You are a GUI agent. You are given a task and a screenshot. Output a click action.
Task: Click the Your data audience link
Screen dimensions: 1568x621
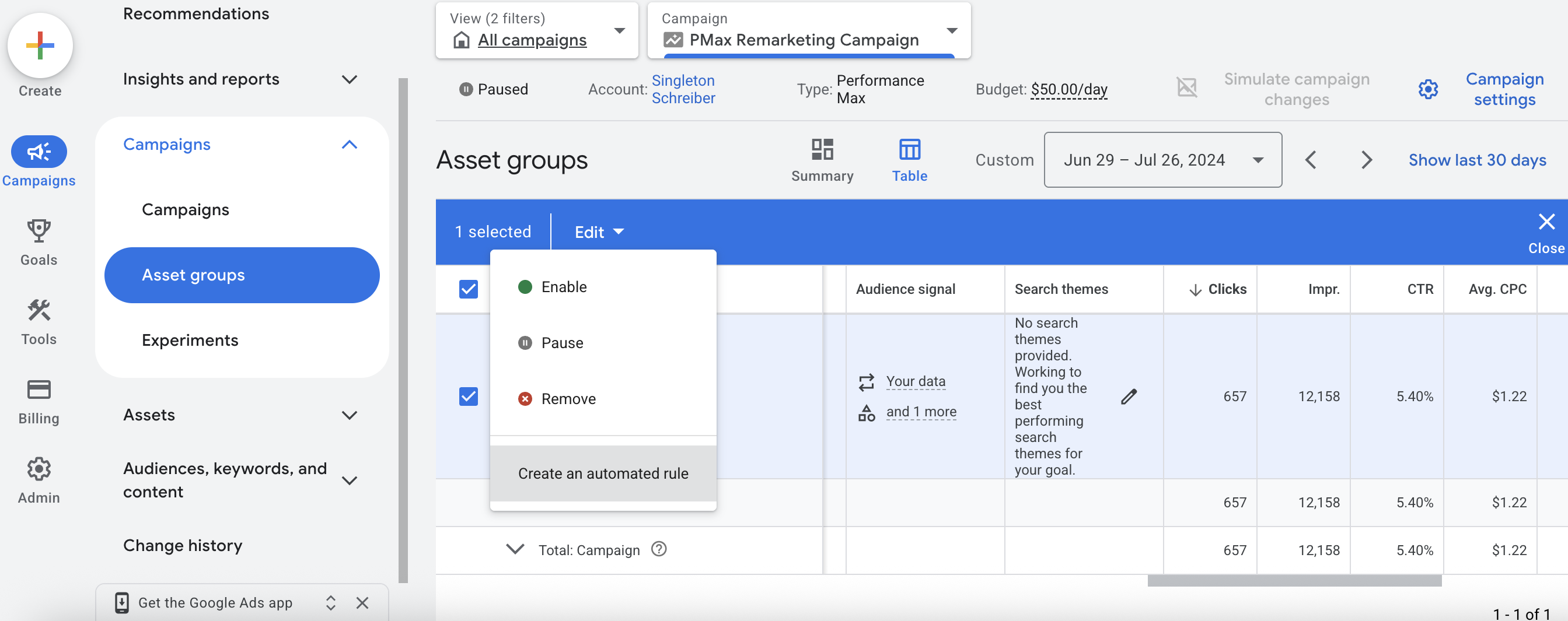coord(916,381)
